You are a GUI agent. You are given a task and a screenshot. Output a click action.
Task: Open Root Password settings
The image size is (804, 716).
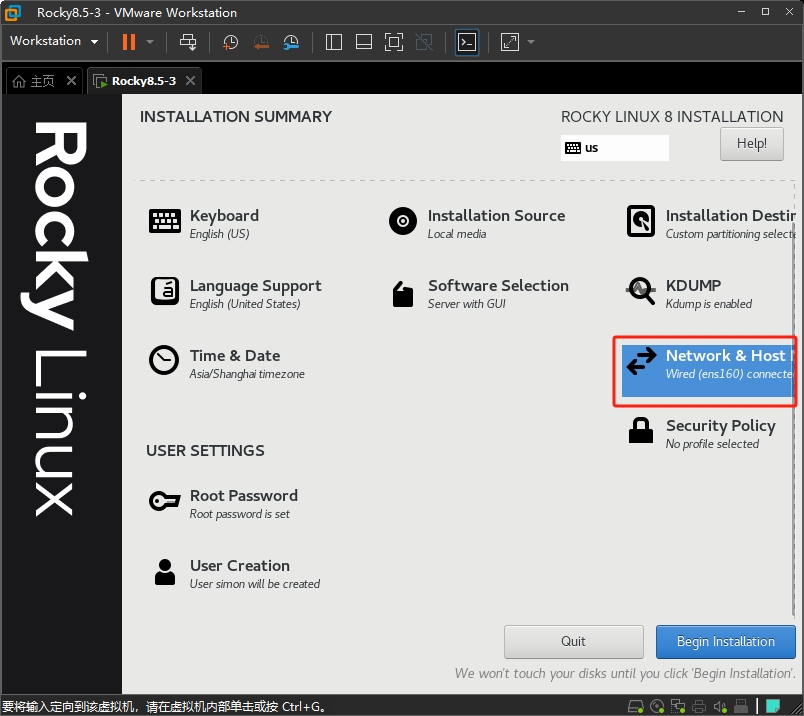223,504
